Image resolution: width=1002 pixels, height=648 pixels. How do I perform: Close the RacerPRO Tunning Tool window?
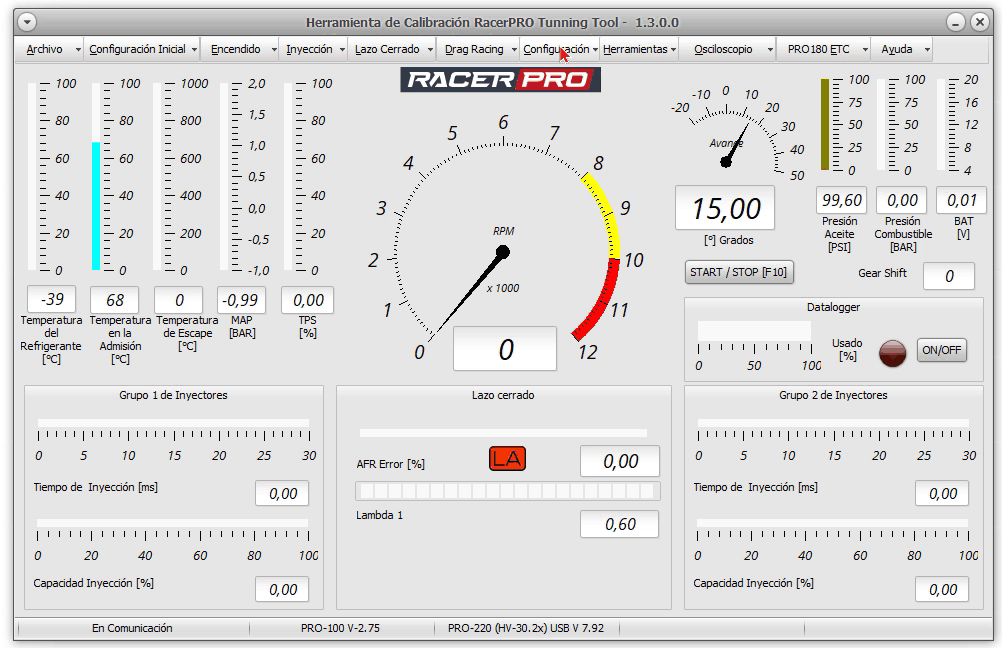(980, 22)
